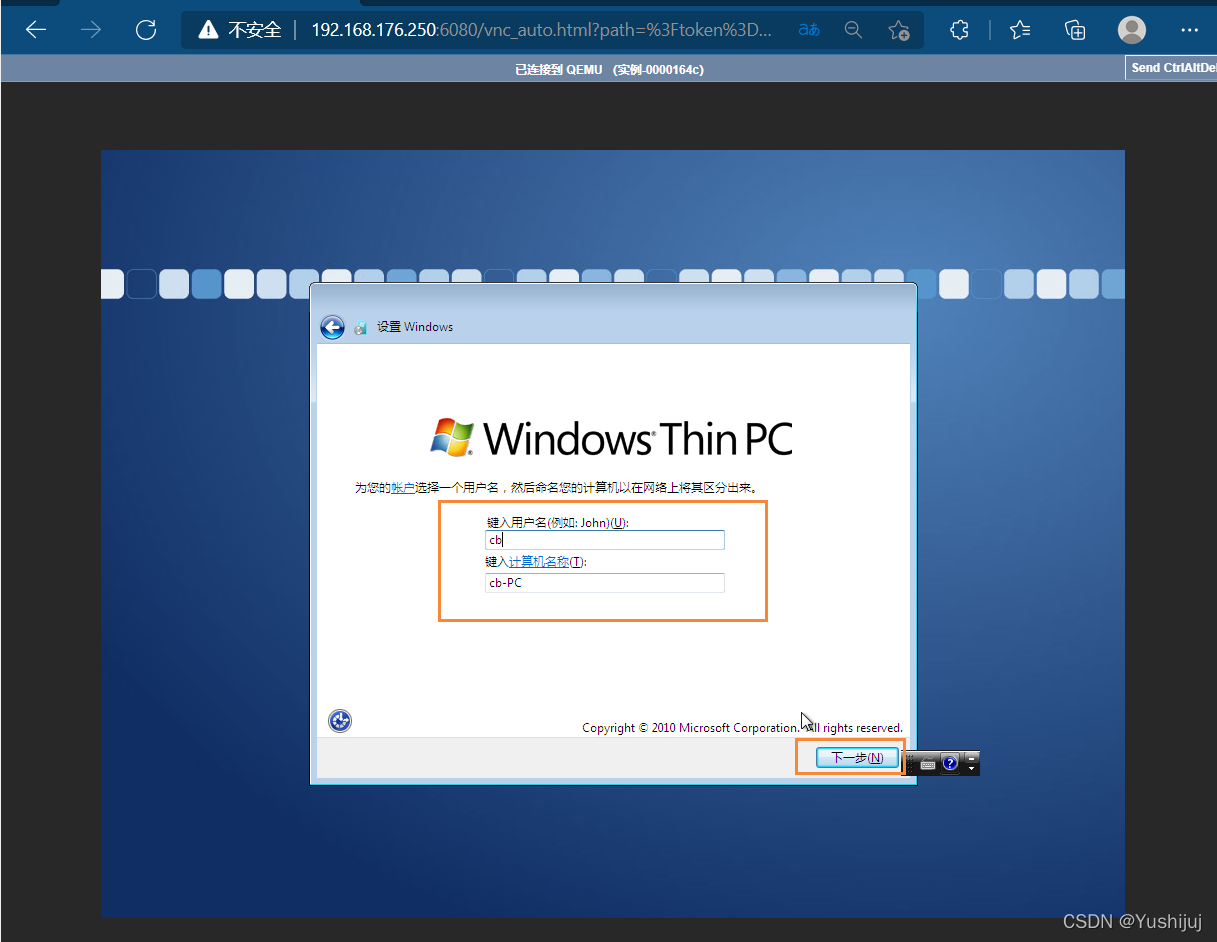The image size is (1217, 942).
Task: Open the translate page icon
Action: [809, 30]
